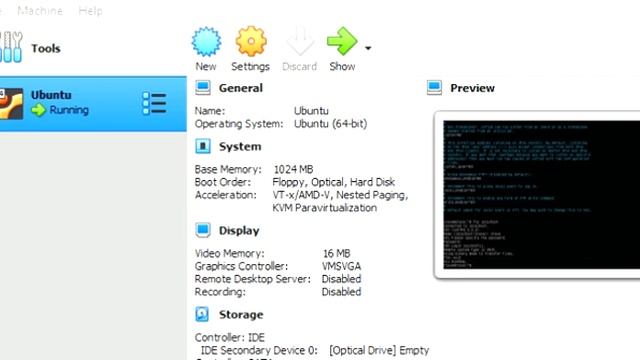640x360 pixels.
Task: Click the Storage section disk icon
Action: 202,314
